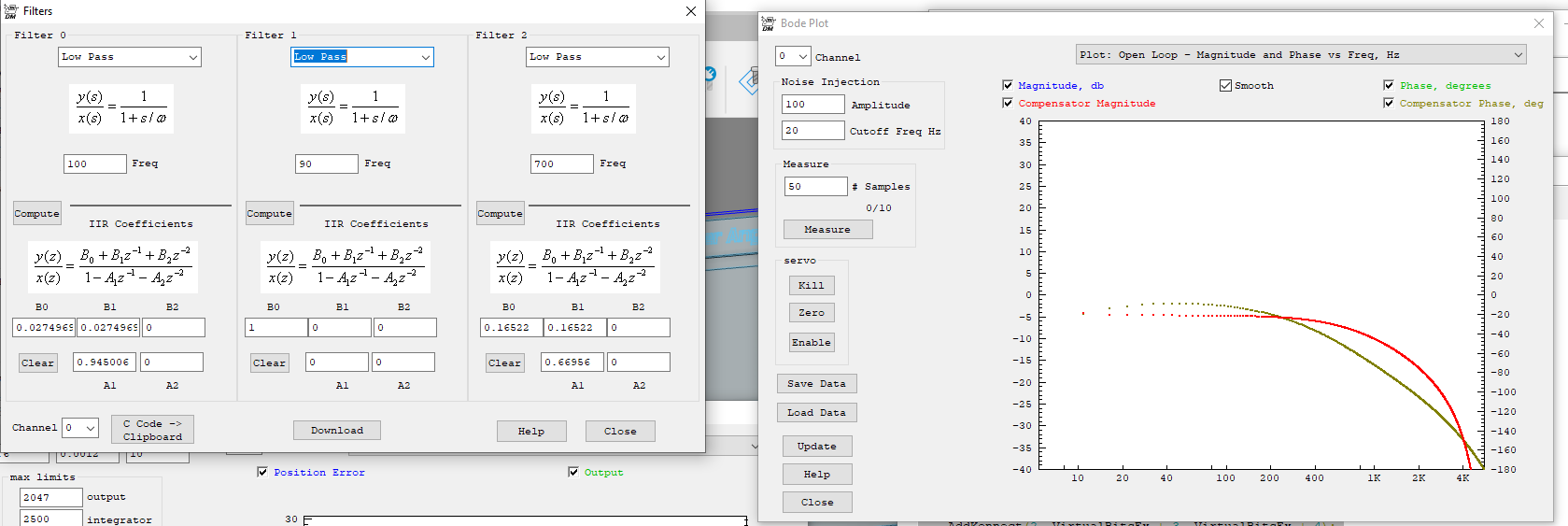Viewport: 1568px width, 526px height.
Task: Disable the Phase, degrees checkbox
Action: (1389, 85)
